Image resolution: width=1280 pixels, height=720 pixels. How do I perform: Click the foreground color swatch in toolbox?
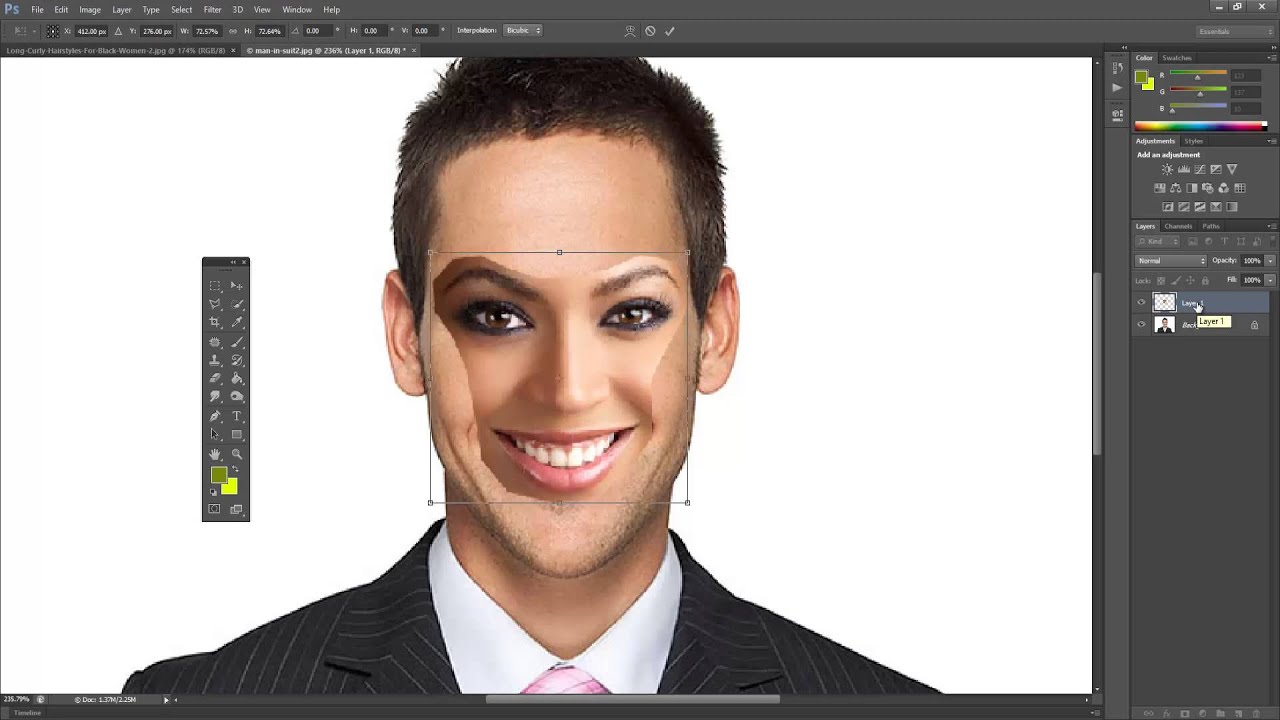(218, 475)
